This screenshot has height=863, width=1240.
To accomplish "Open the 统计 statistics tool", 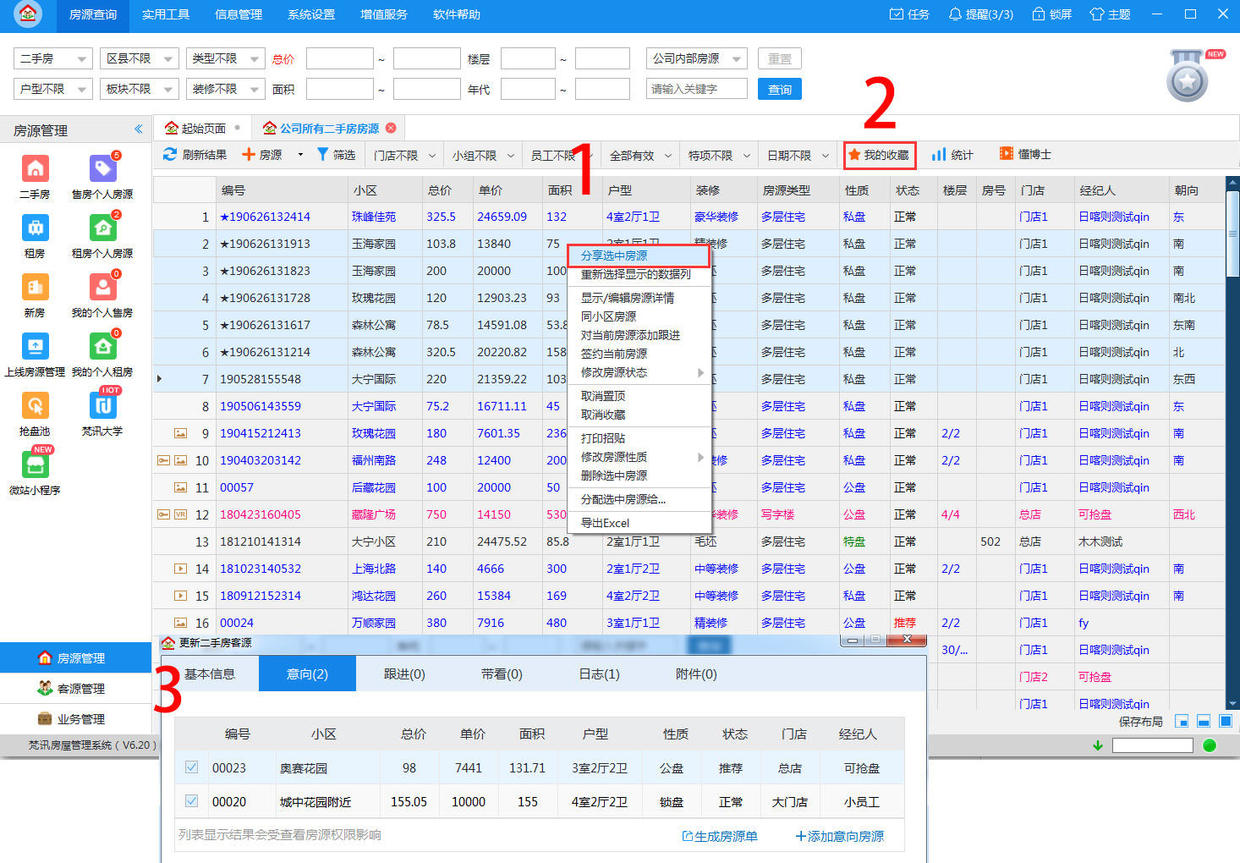I will [x=950, y=155].
